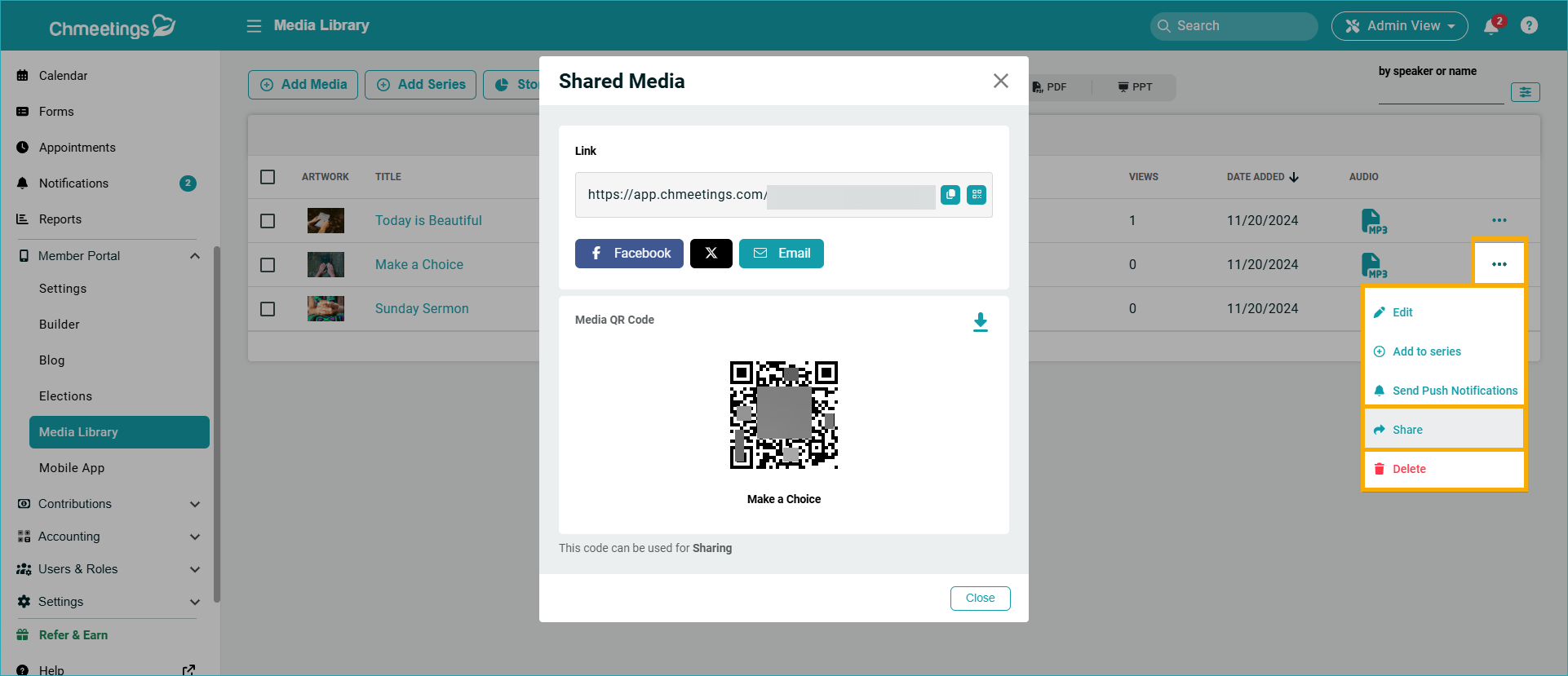Check the Sunday Sermon row checkbox

(x=268, y=309)
